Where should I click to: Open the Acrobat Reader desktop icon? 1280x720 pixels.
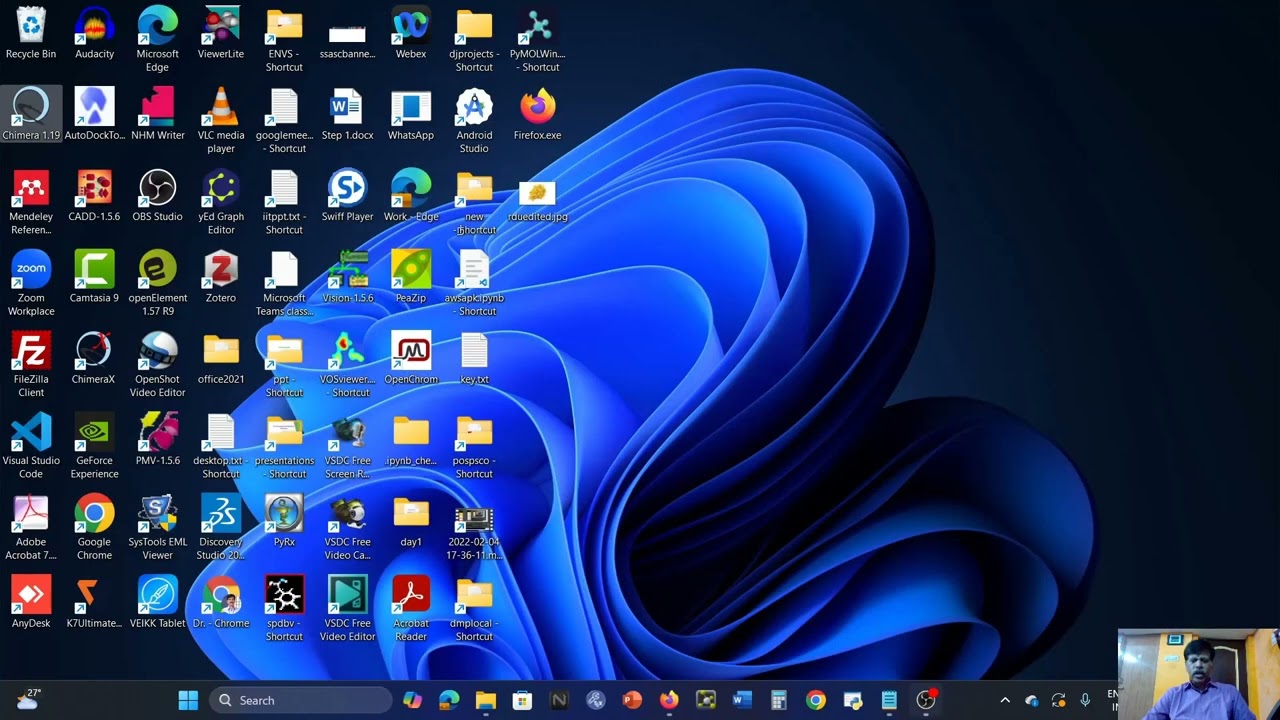pyautogui.click(x=411, y=608)
